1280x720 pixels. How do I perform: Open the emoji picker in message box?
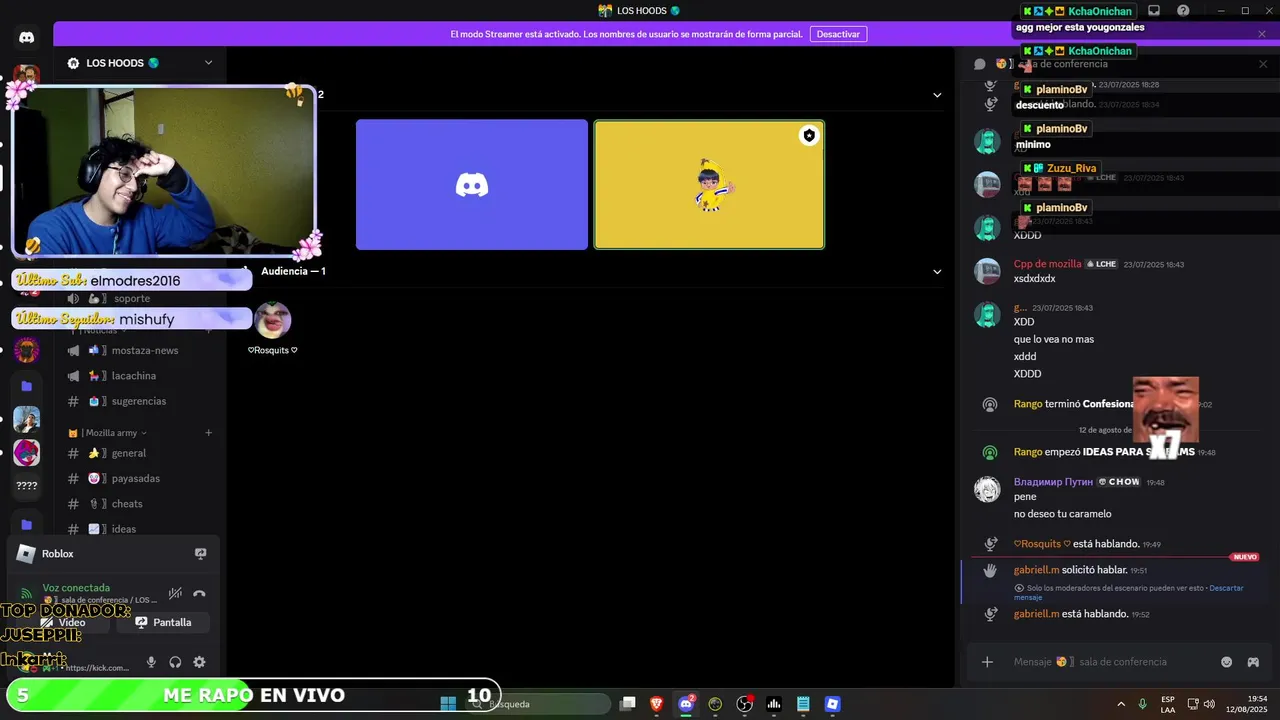1227,662
